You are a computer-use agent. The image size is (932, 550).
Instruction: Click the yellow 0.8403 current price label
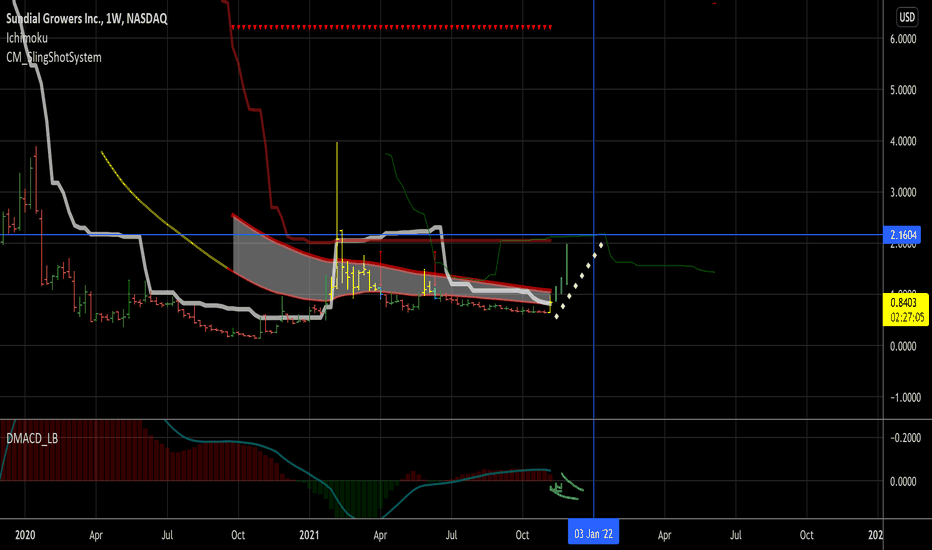click(x=906, y=309)
